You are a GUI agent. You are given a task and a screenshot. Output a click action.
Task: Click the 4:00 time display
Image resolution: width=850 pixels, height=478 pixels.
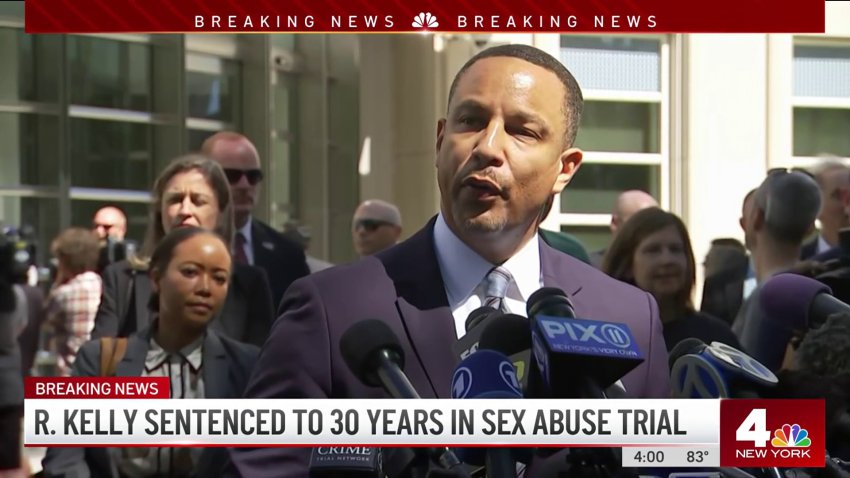coord(649,457)
